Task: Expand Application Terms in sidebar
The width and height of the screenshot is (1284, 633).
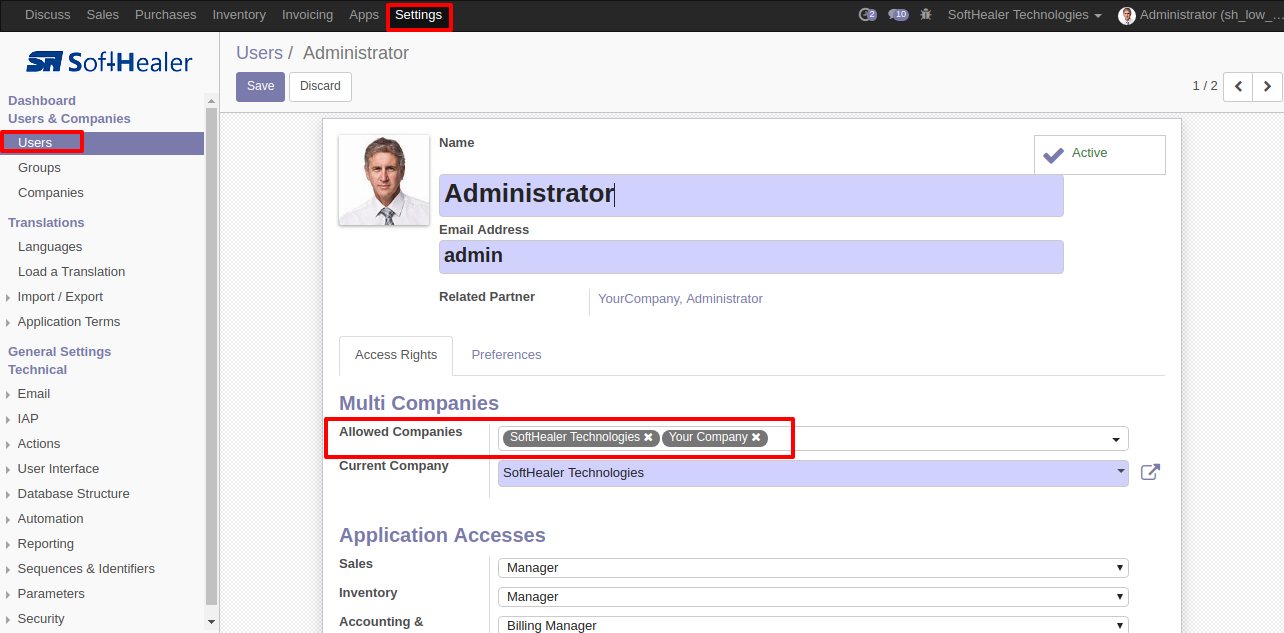Action: (68, 322)
